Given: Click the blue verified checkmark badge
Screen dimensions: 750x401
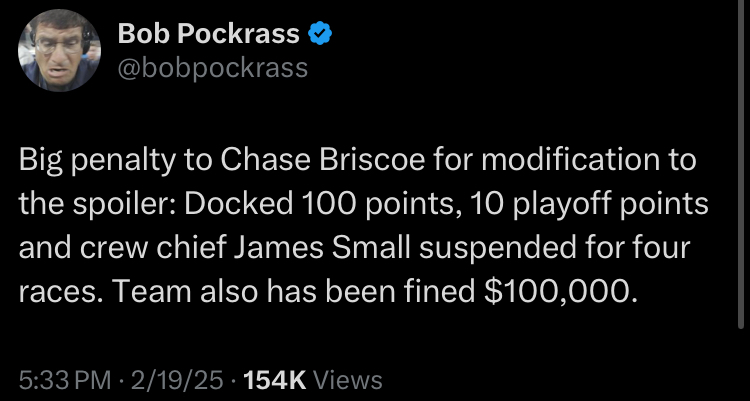Looking at the screenshot, I should pos(320,35).
